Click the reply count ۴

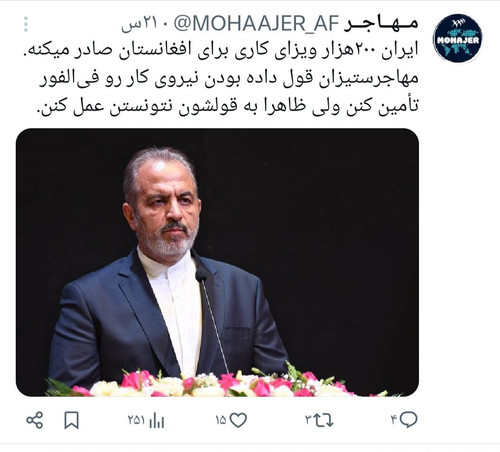pos(394,420)
